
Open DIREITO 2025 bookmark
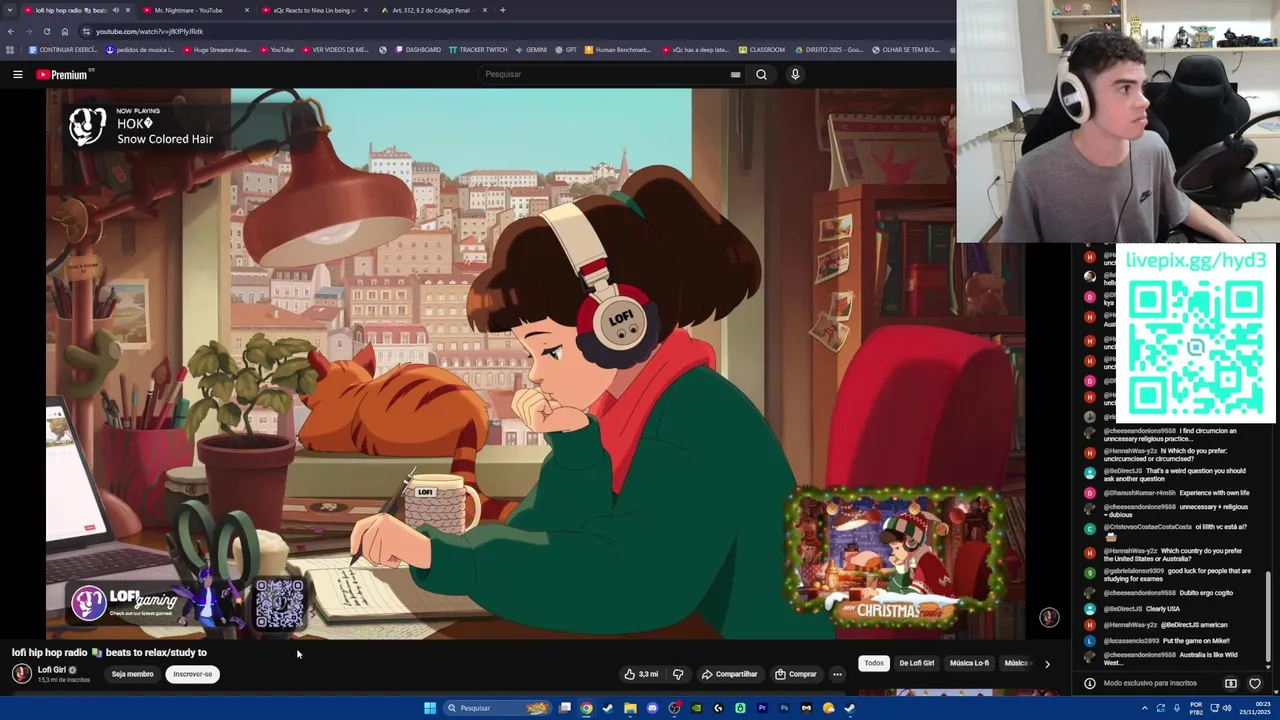tap(829, 50)
